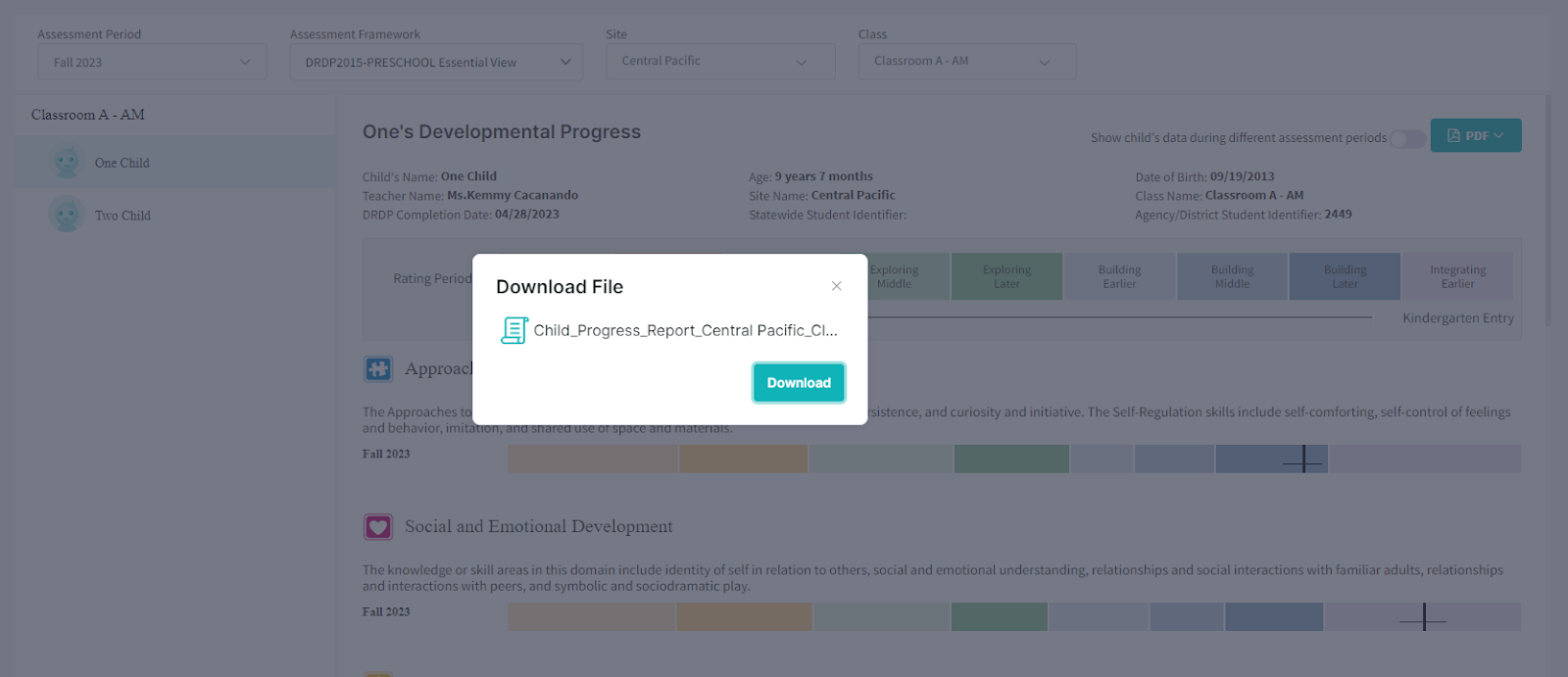This screenshot has height=677, width=1568.
Task: Open the Site Central Pacific dropdown
Action: [719, 61]
